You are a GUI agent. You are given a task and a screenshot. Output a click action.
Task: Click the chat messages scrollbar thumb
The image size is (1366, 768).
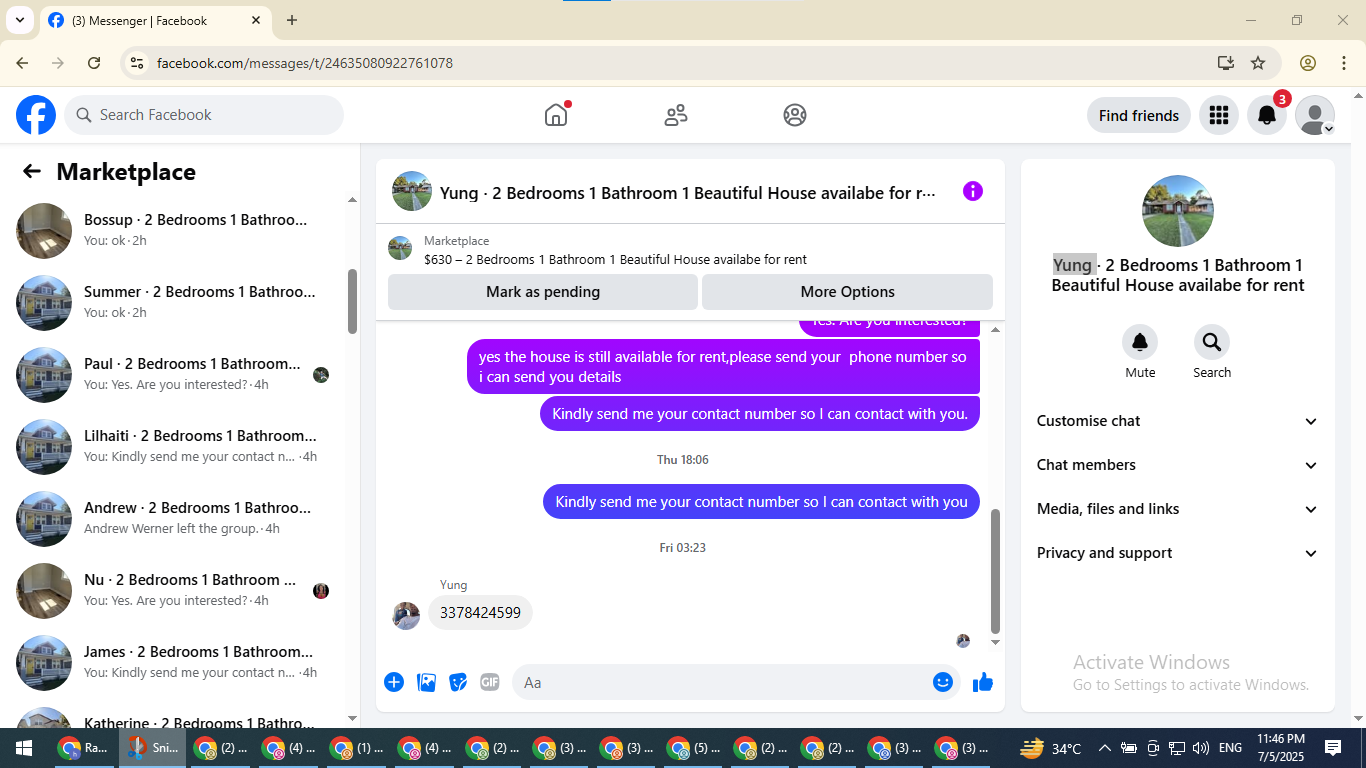[x=995, y=572]
